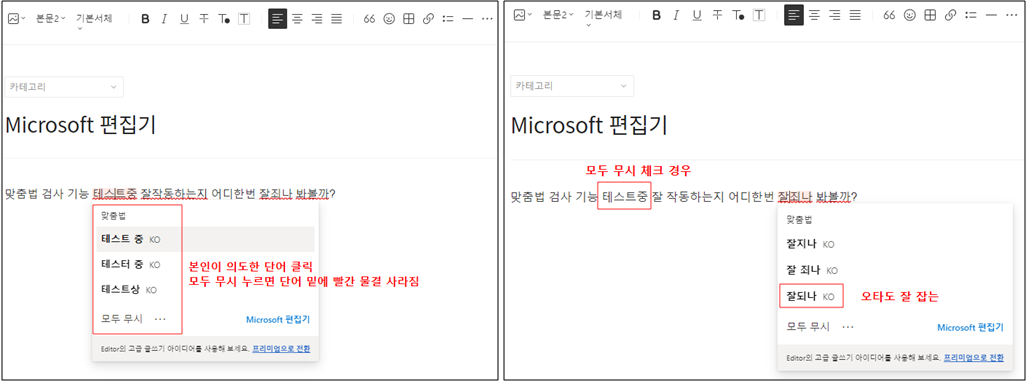Open text color picker in right editor

point(738,15)
